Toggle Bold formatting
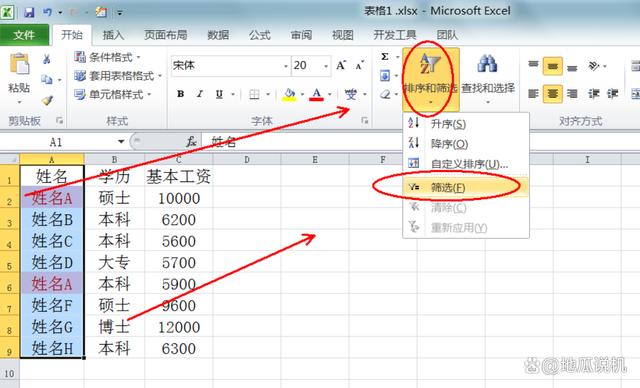This screenshot has width=640, height=388. point(180,94)
